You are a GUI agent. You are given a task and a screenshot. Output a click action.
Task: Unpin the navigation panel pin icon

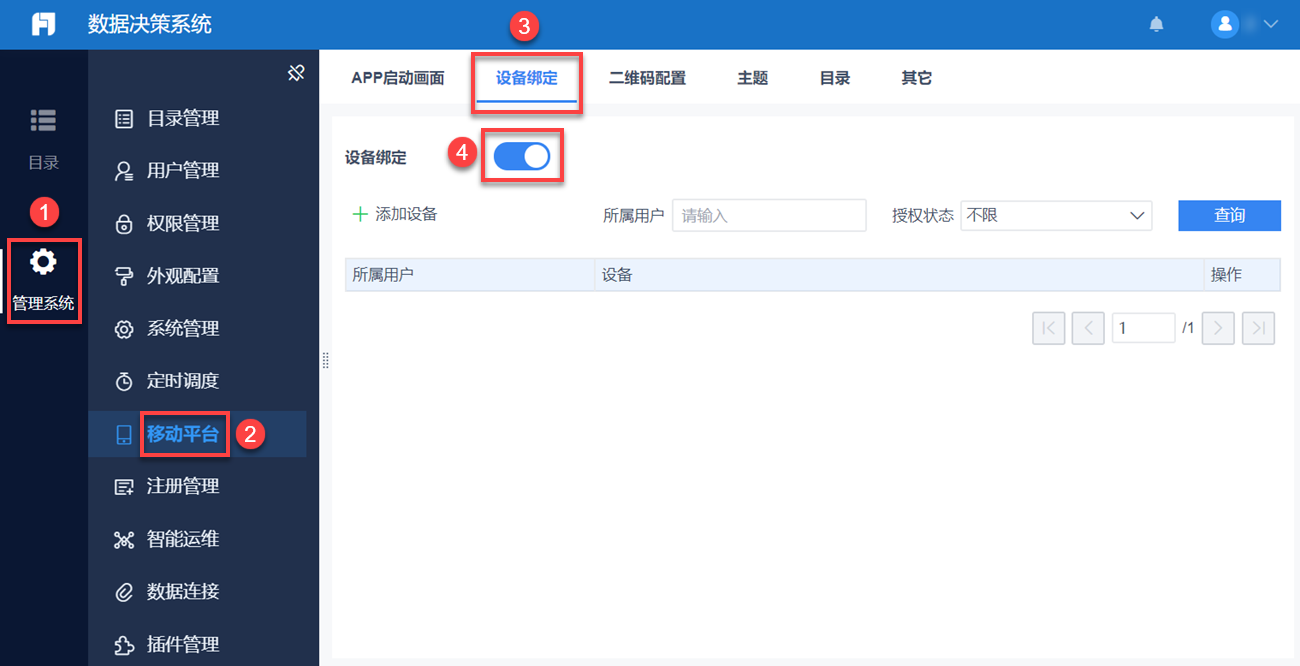coord(296,73)
